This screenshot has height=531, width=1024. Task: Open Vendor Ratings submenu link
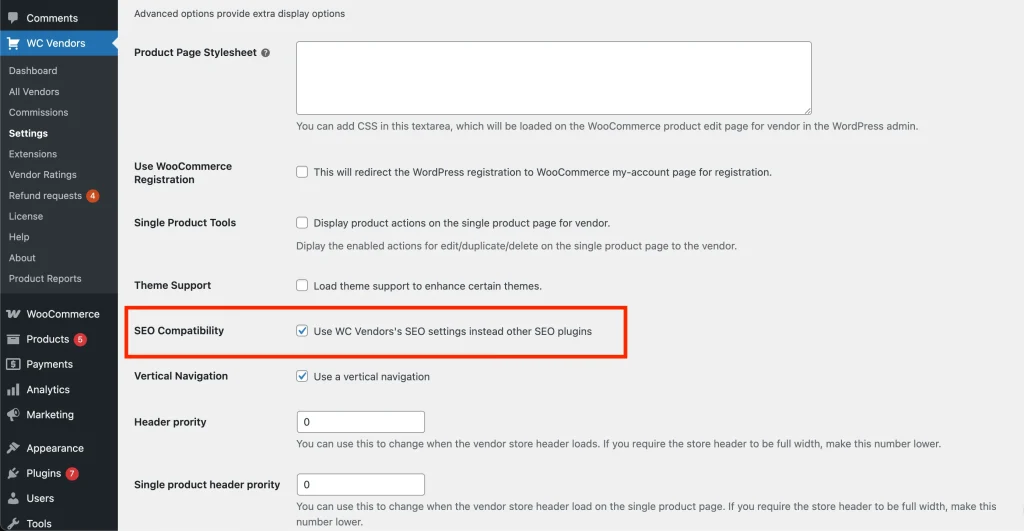[42, 174]
